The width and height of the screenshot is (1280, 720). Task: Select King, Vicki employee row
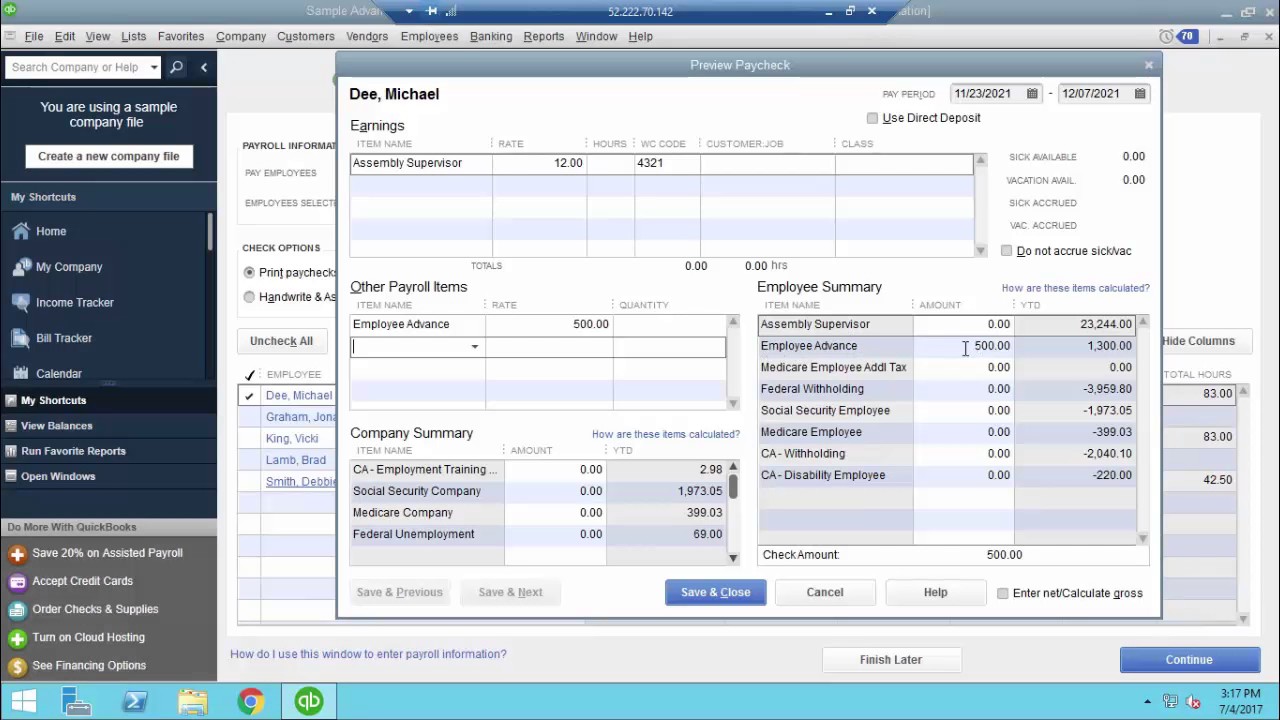pyautogui.click(x=292, y=439)
